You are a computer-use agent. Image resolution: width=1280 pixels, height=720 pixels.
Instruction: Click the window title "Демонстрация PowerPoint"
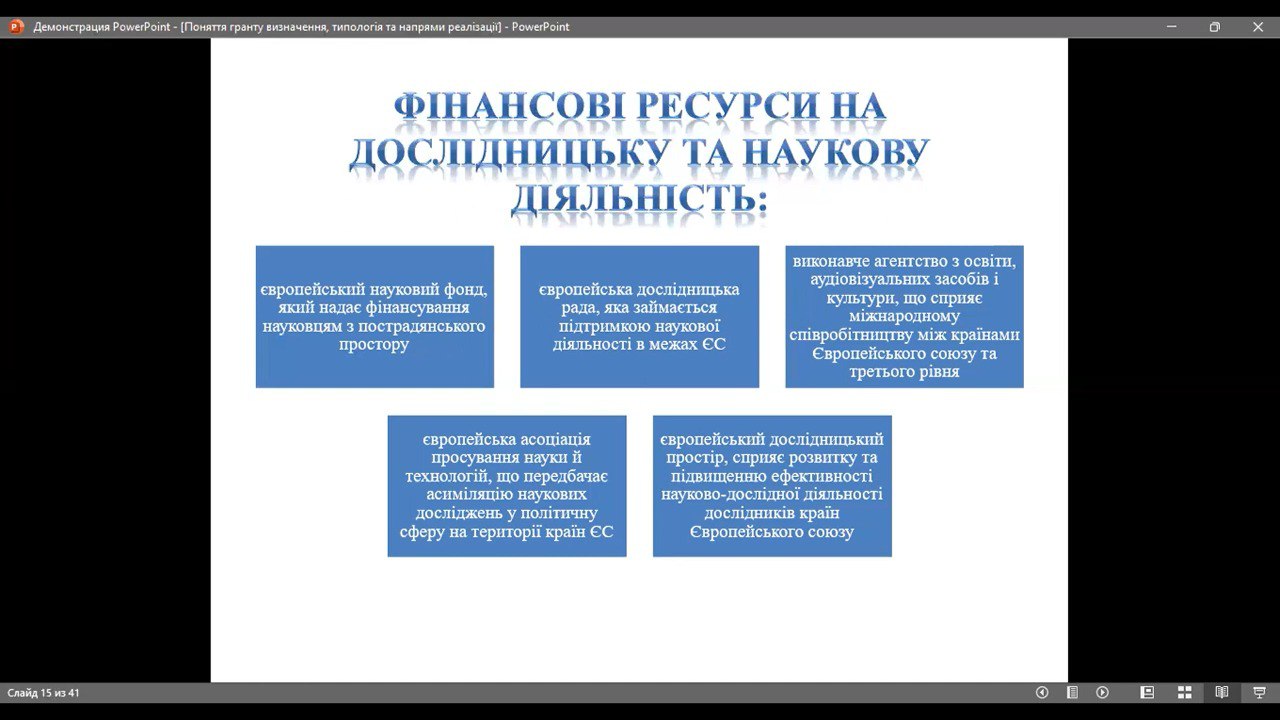click(302, 27)
